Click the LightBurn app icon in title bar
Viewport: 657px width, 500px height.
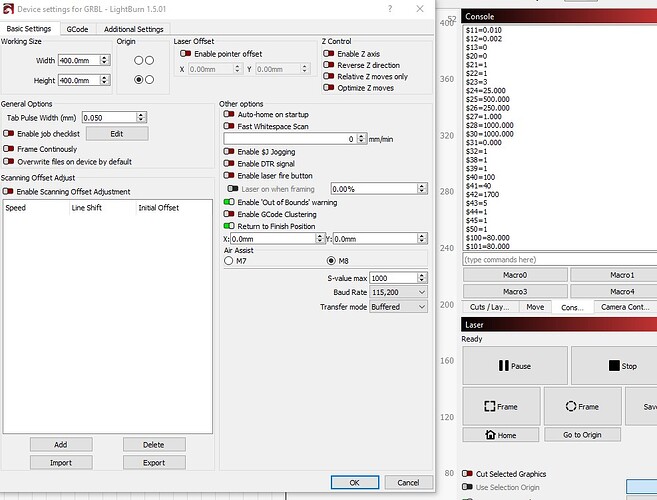(x=8, y=8)
